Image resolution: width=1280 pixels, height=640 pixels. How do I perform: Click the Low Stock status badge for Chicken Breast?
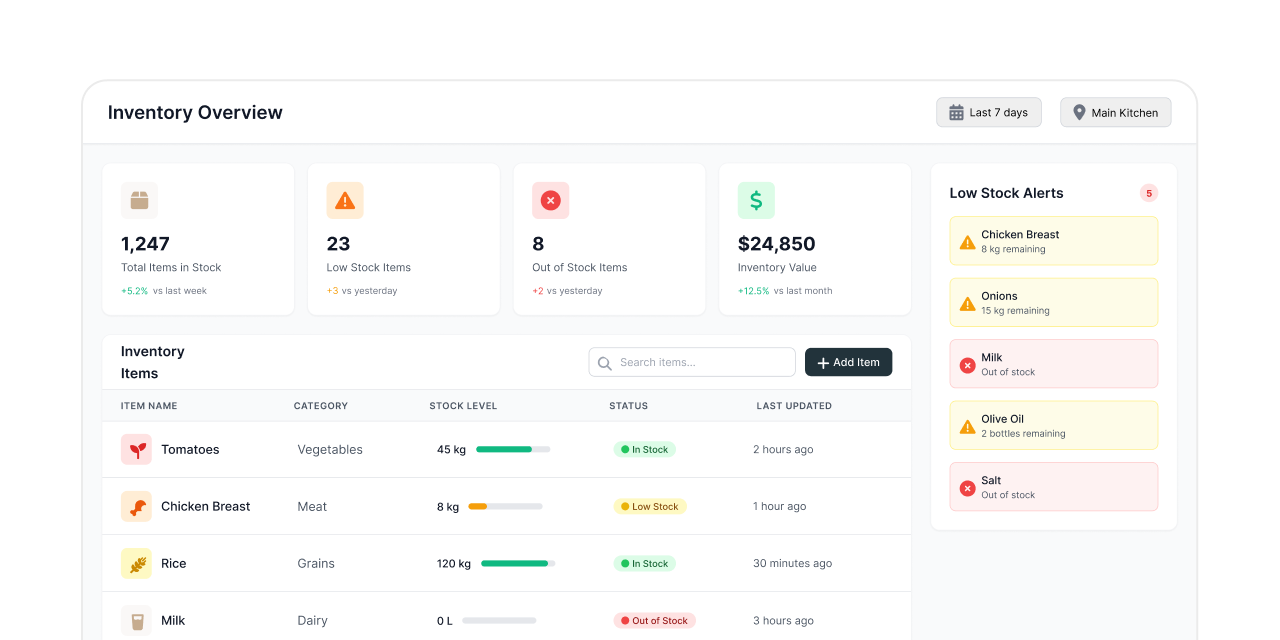pyautogui.click(x=650, y=506)
